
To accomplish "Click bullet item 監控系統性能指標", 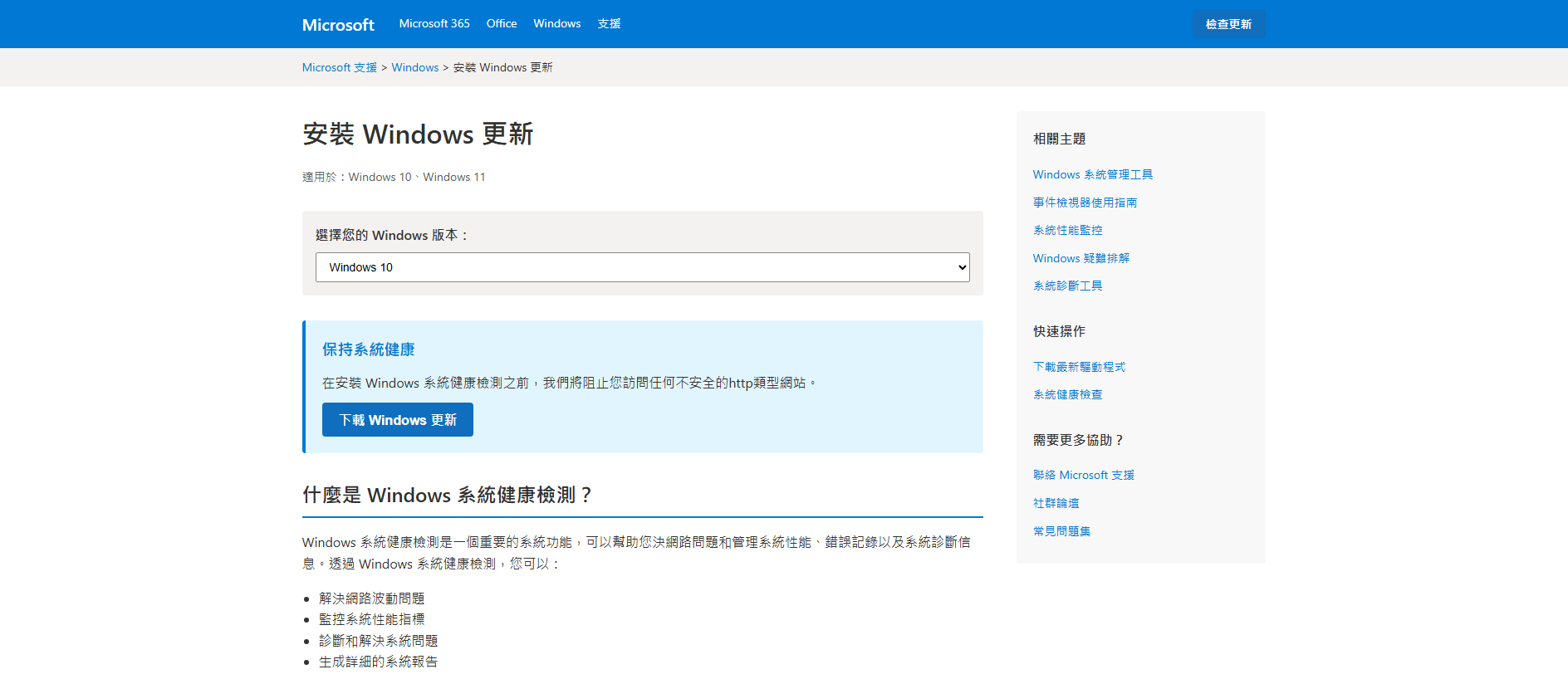I will click(x=372, y=619).
